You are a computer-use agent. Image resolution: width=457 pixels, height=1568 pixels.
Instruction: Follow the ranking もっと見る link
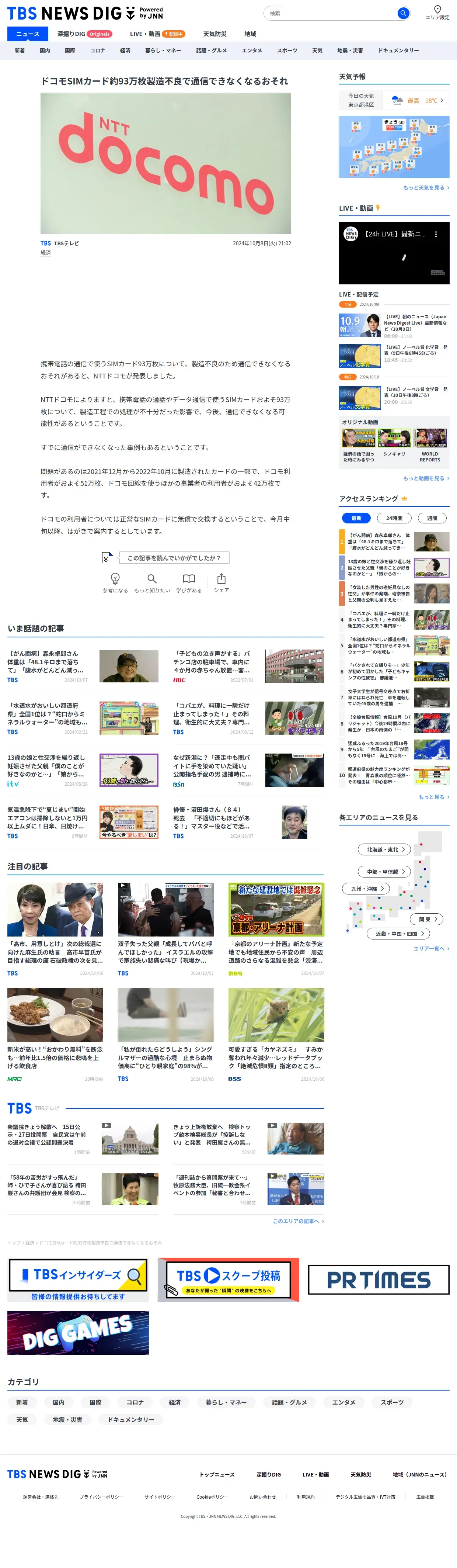coord(434,797)
